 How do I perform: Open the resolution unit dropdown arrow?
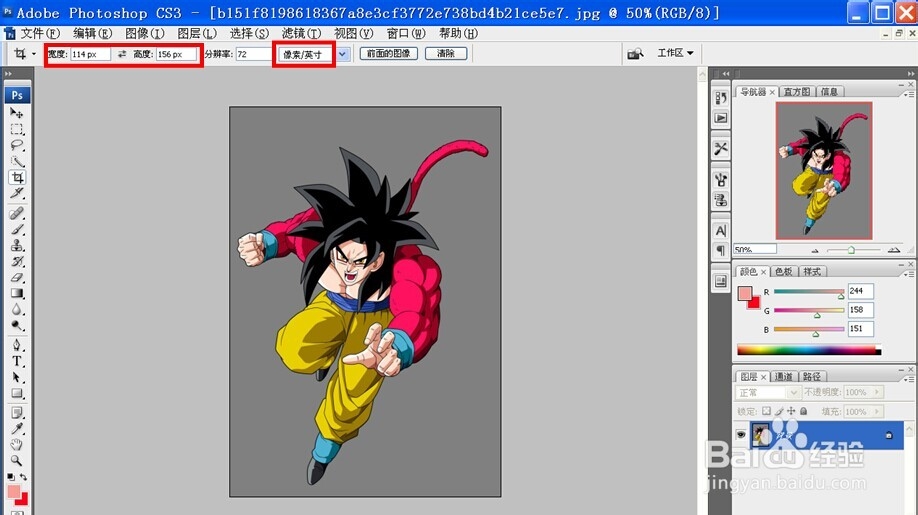[x=342, y=54]
